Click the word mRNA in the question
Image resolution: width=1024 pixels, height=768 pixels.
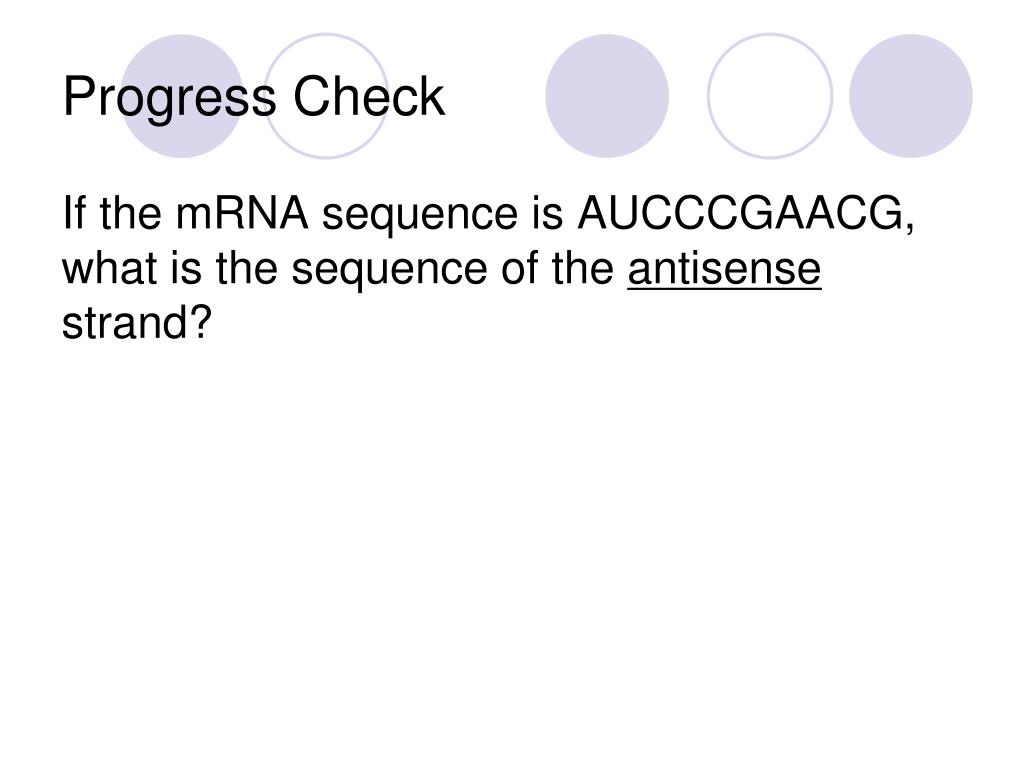tap(242, 213)
